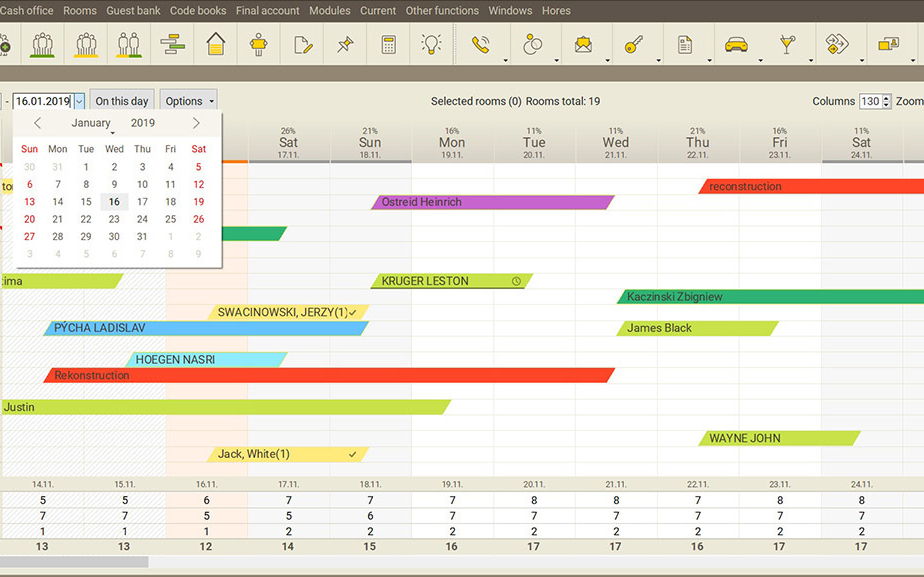Click the envelope mail icon

(x=583, y=45)
